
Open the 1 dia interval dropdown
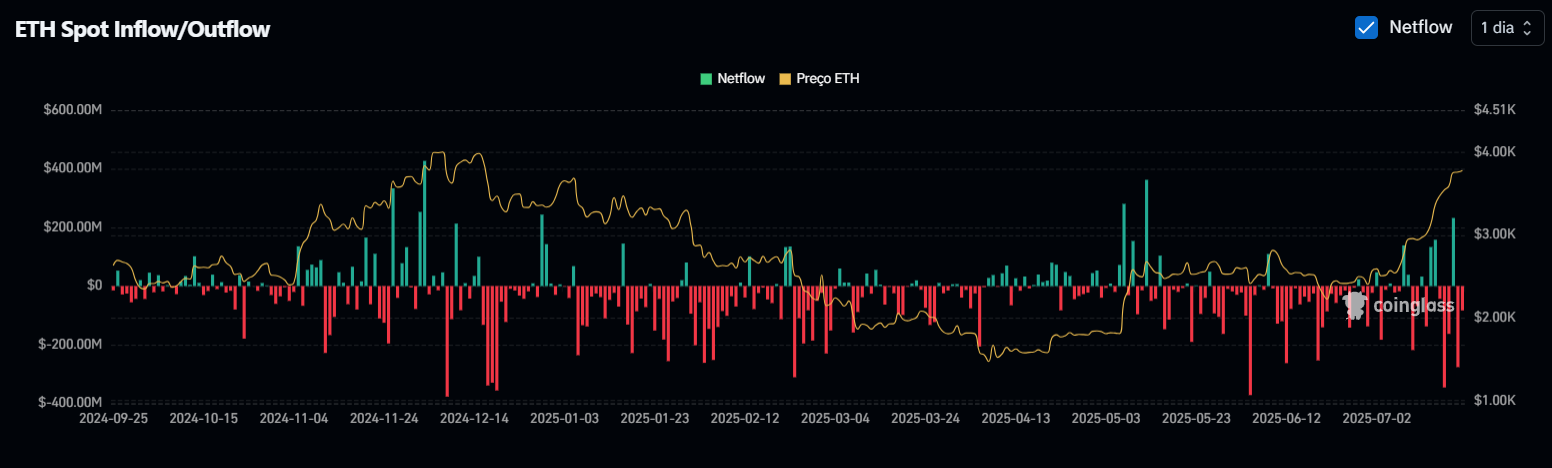click(1507, 28)
